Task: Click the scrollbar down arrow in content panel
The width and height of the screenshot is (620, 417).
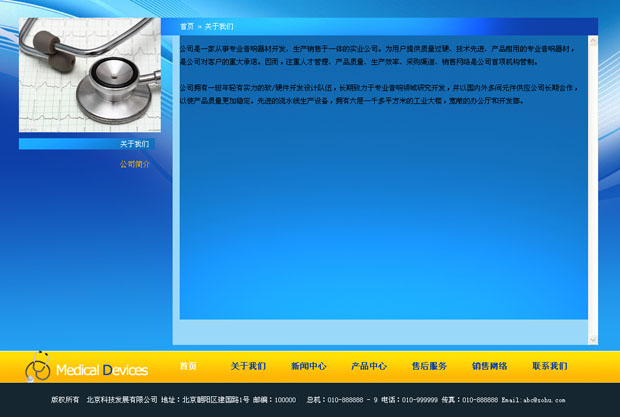Action: click(593, 340)
